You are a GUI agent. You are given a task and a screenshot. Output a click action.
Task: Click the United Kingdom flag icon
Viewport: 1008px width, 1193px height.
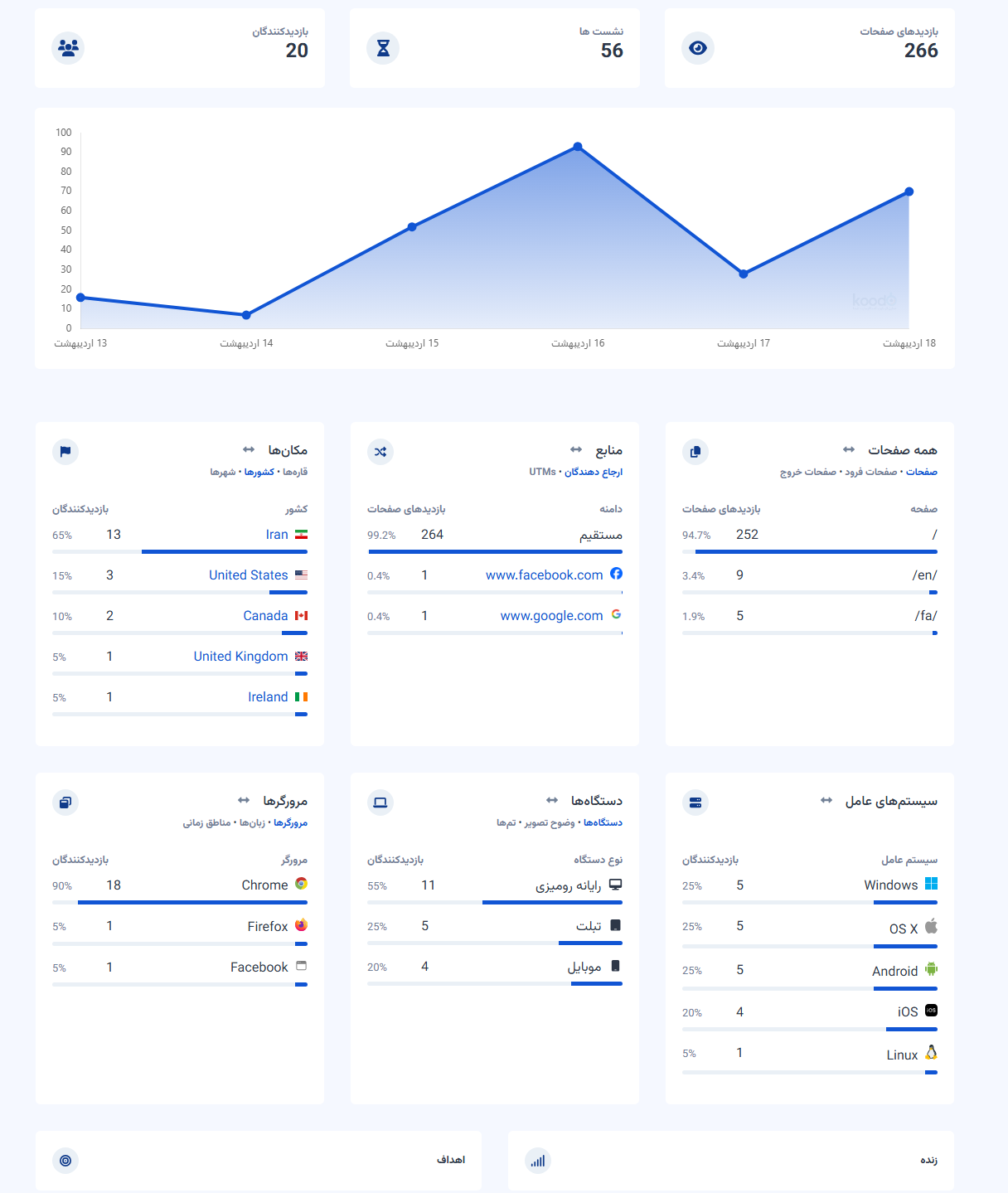pyautogui.click(x=301, y=656)
